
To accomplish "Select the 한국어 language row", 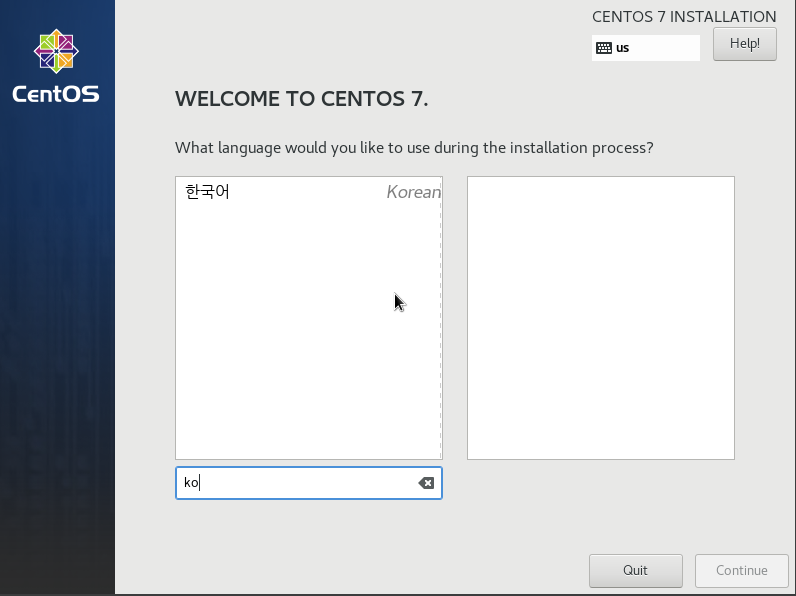I will 308,192.
